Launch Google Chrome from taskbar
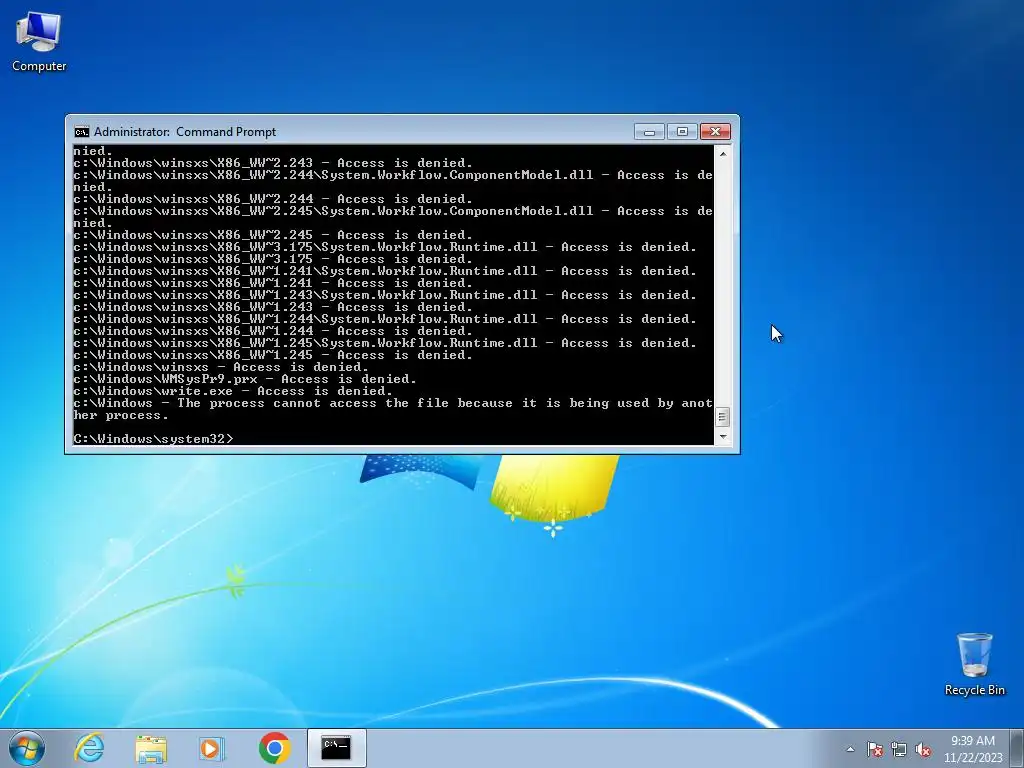This screenshot has height=768, width=1024. (x=274, y=748)
